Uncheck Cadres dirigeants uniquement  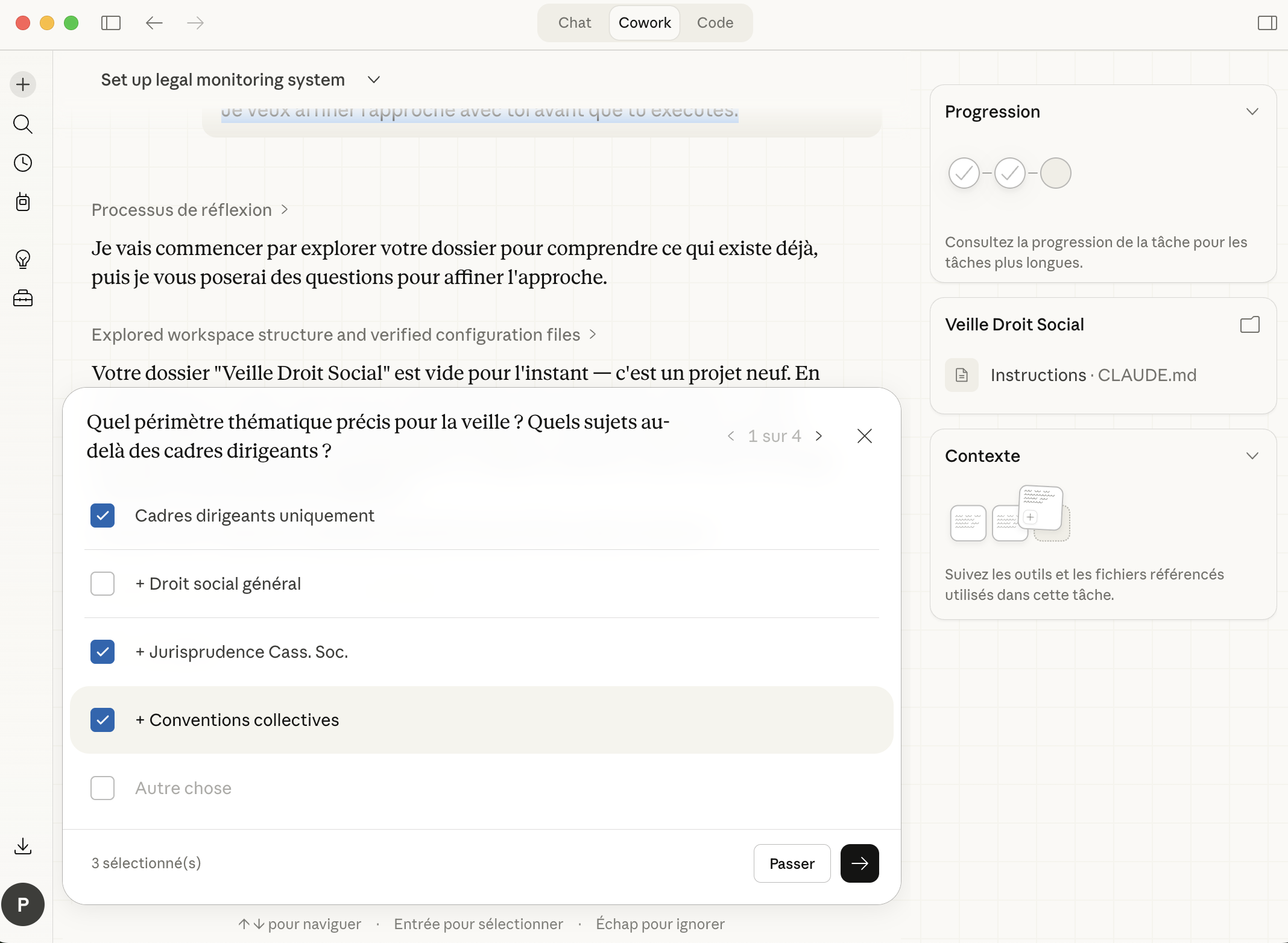point(103,516)
